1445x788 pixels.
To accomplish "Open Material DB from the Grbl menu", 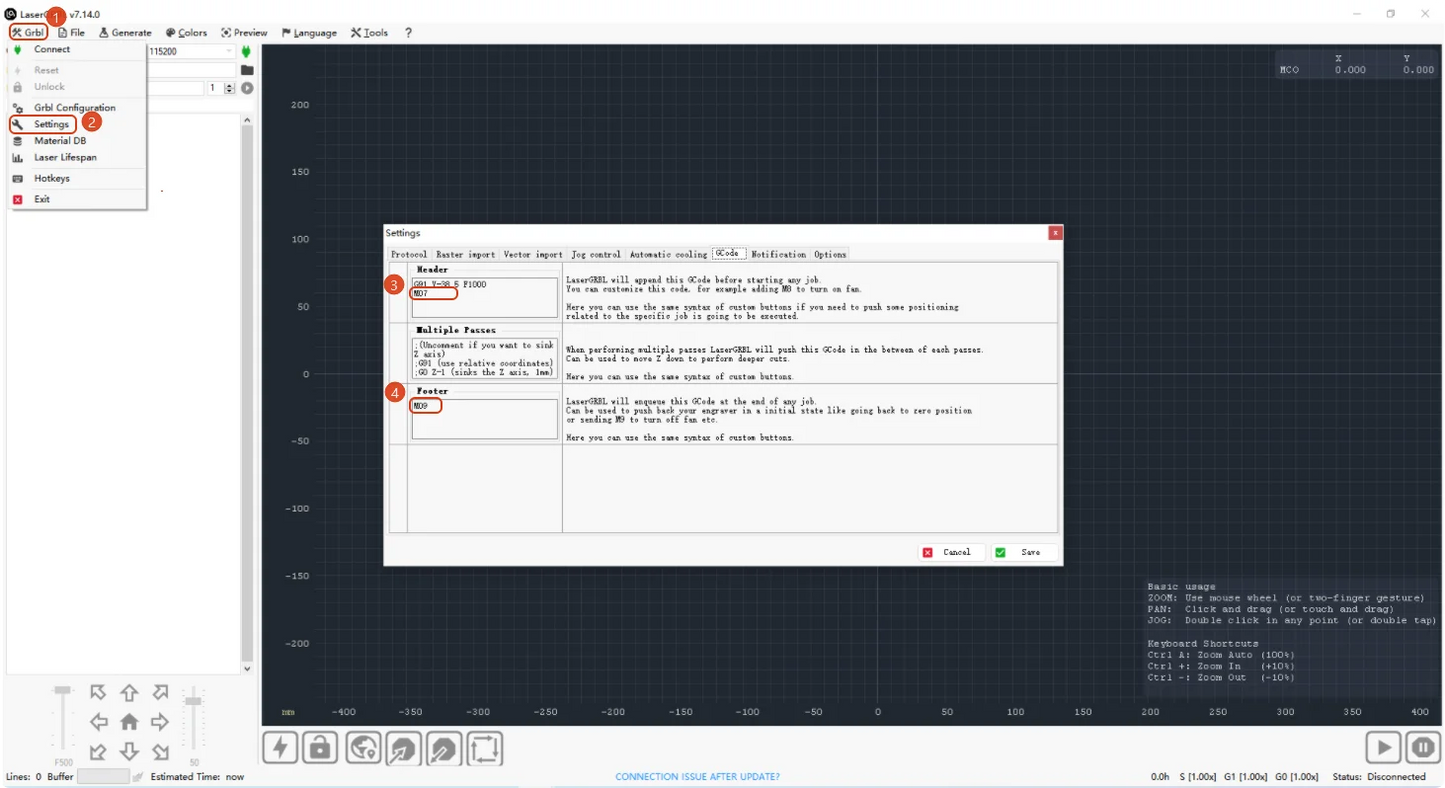I will tap(60, 141).
